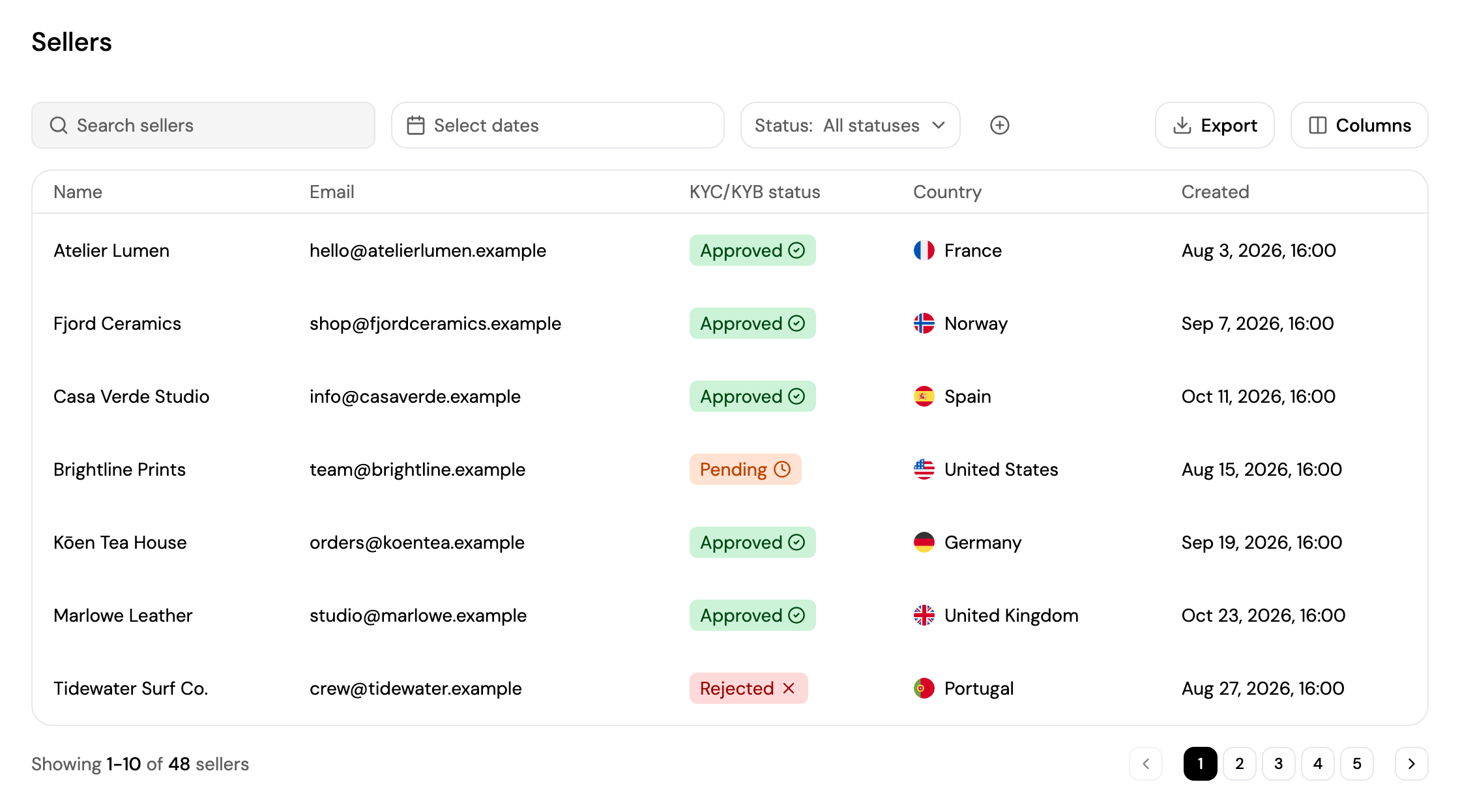Click the Germany flag icon

[x=924, y=542]
